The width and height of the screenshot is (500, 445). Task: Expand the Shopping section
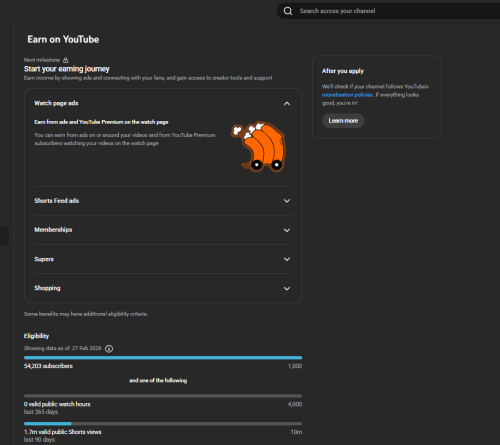pos(287,288)
